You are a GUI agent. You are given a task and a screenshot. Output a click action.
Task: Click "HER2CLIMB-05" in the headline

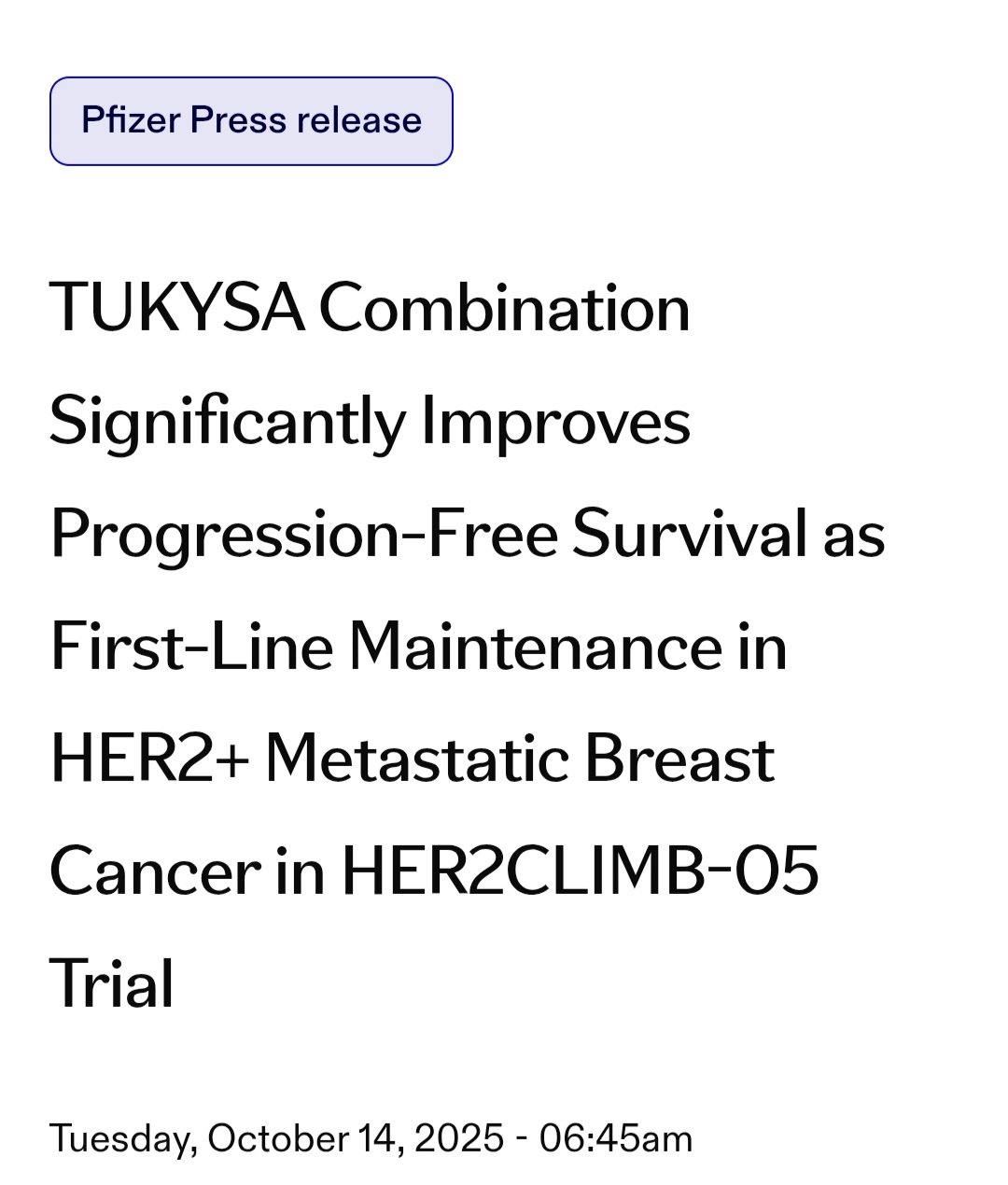[581, 871]
